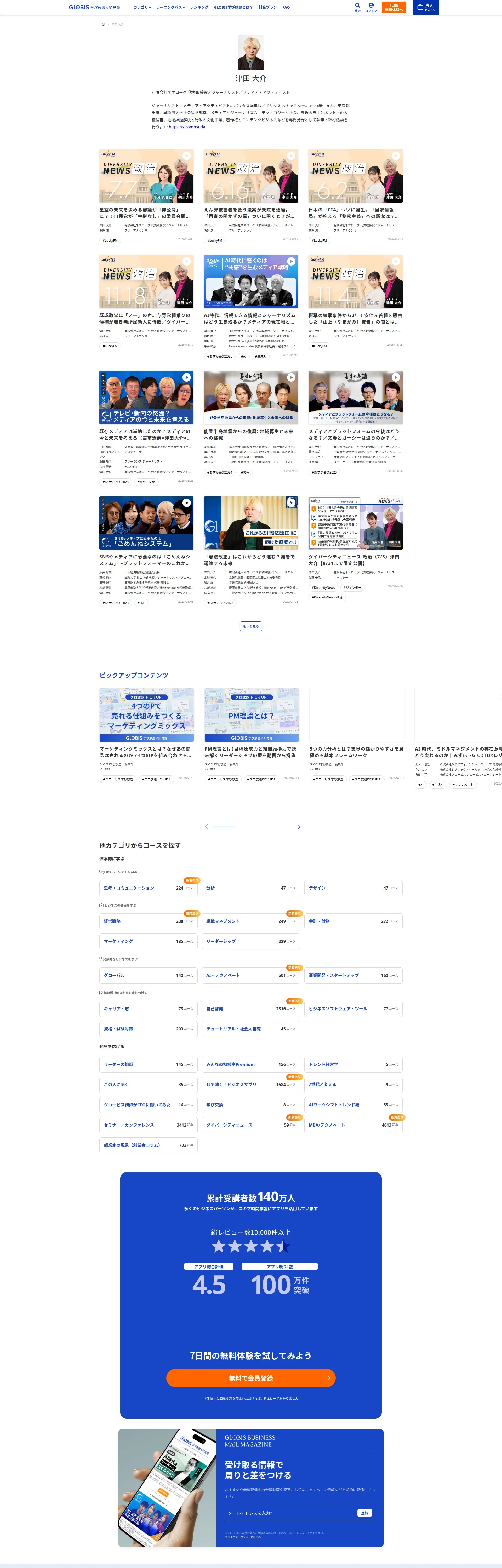Go to previous pickup carousel slide
502x1568 pixels.
pos(207,827)
